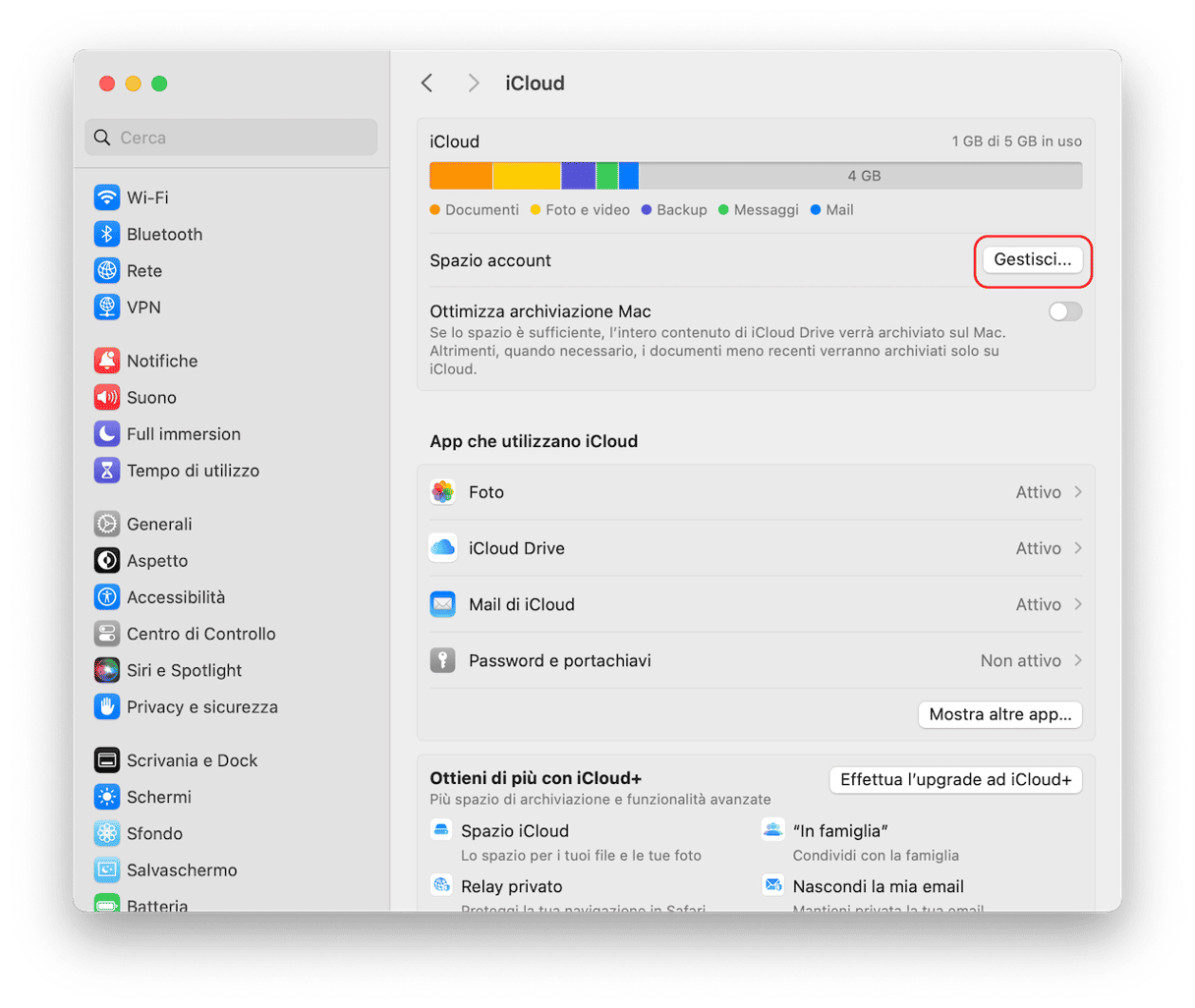Click the Siri e Spotlight icon

tap(106, 670)
